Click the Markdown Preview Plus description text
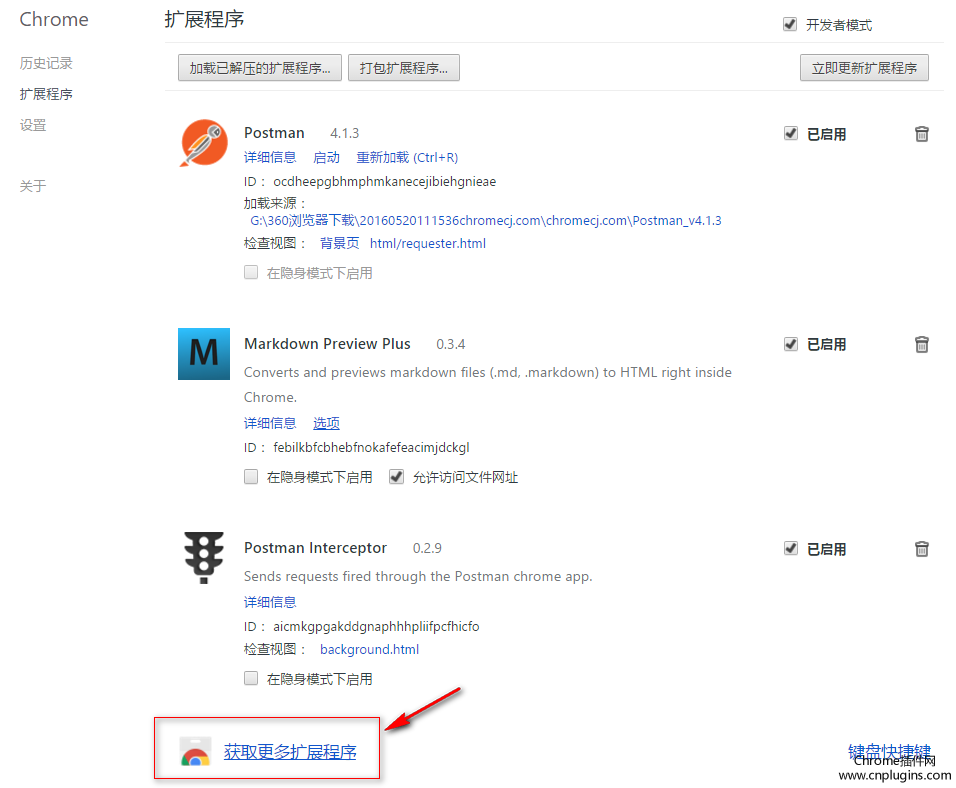This screenshot has height=788, width=956. 488,384
